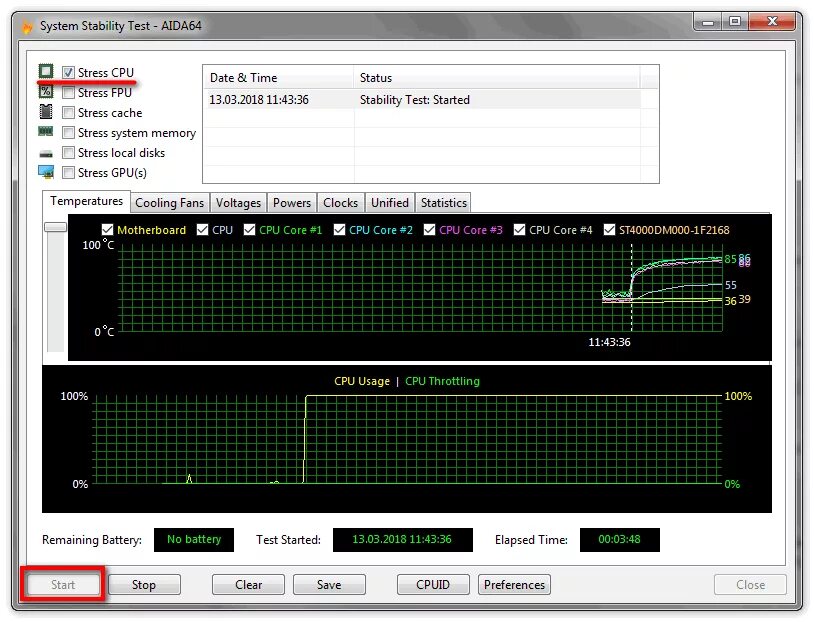Click the disk icon beside Stress local disks
The image size is (814, 622).
[45, 152]
